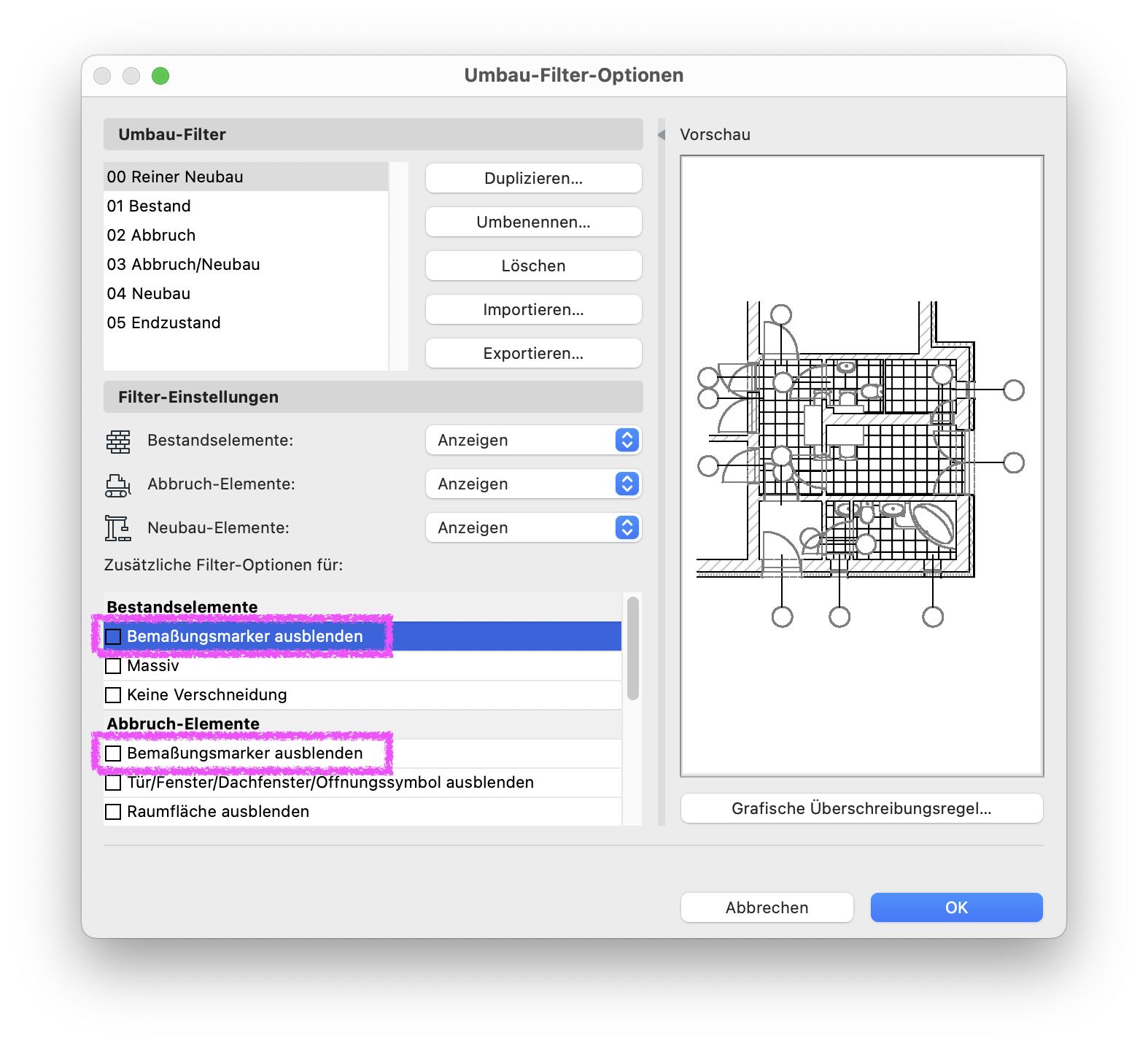Toggle Bemaßungsmarker ausblenden under Bestandselemente
This screenshot has width=1148, height=1046.
click(x=113, y=637)
